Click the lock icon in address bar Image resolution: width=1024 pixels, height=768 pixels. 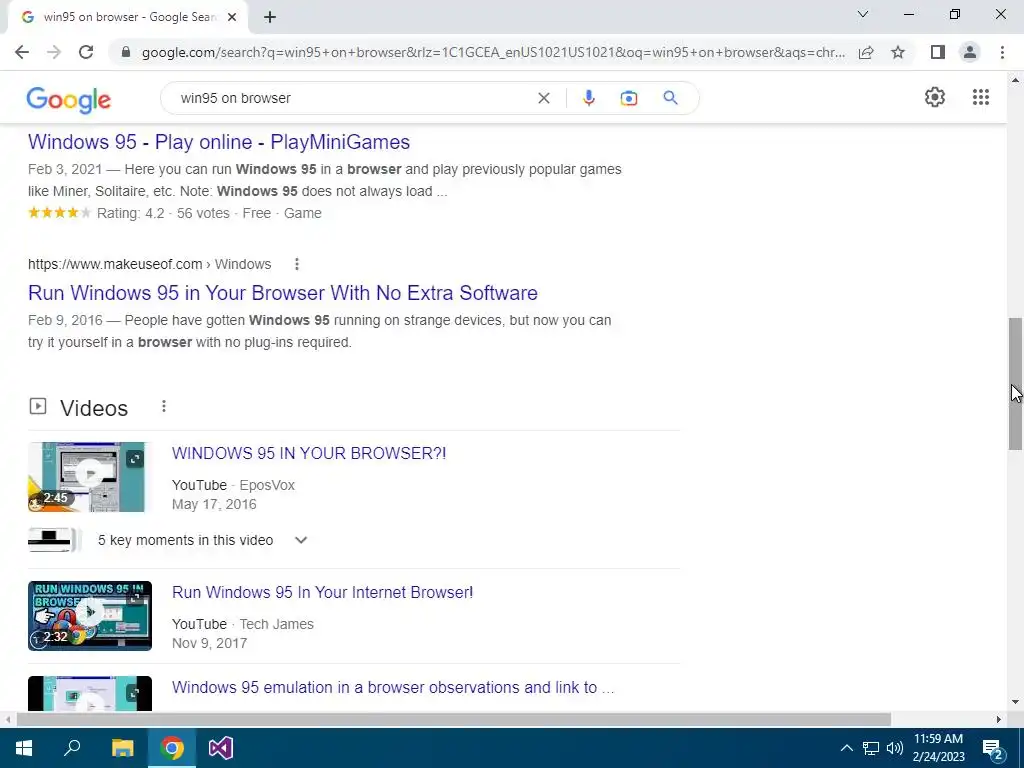(127, 52)
